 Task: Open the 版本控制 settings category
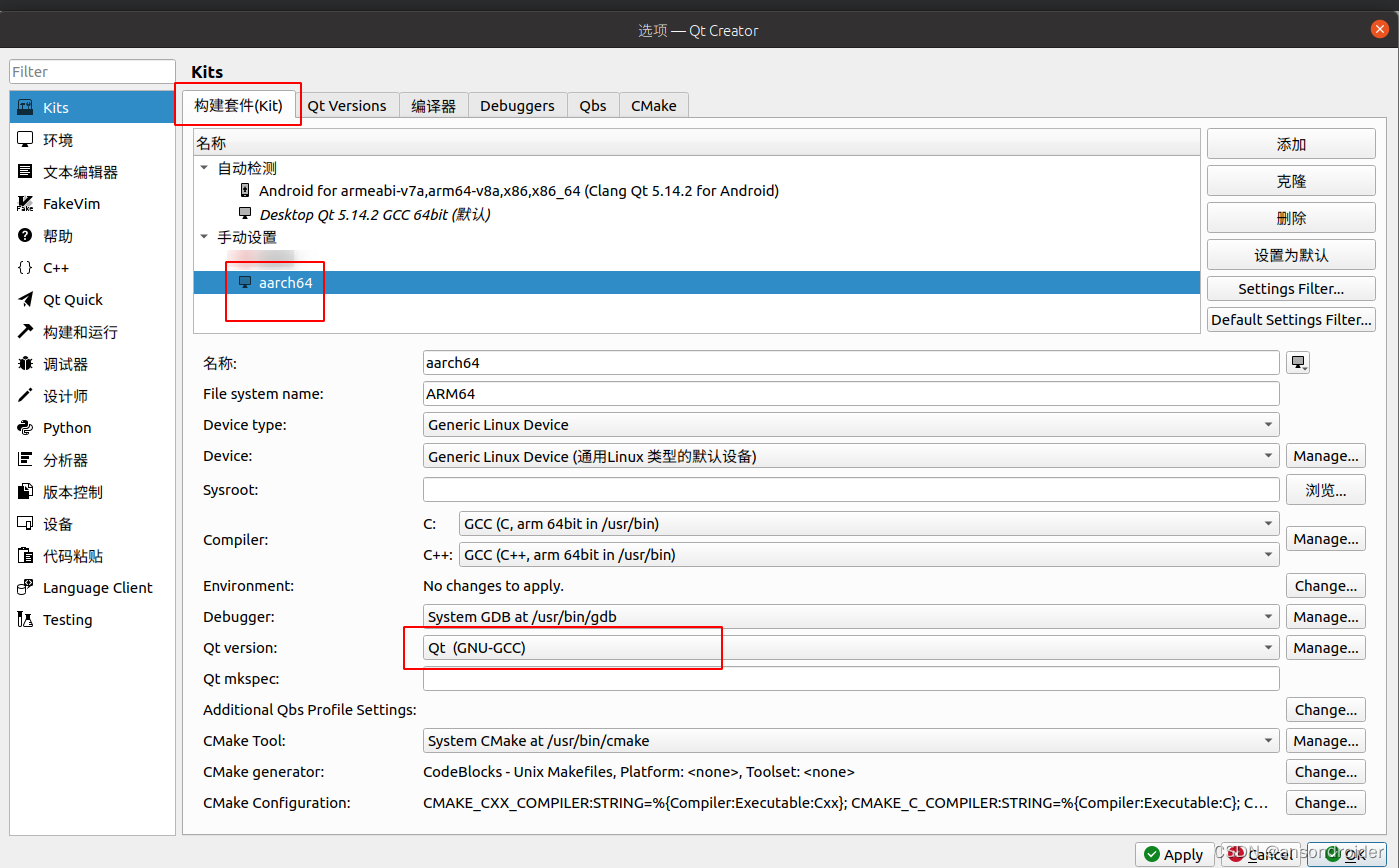pyautogui.click(x=92, y=491)
